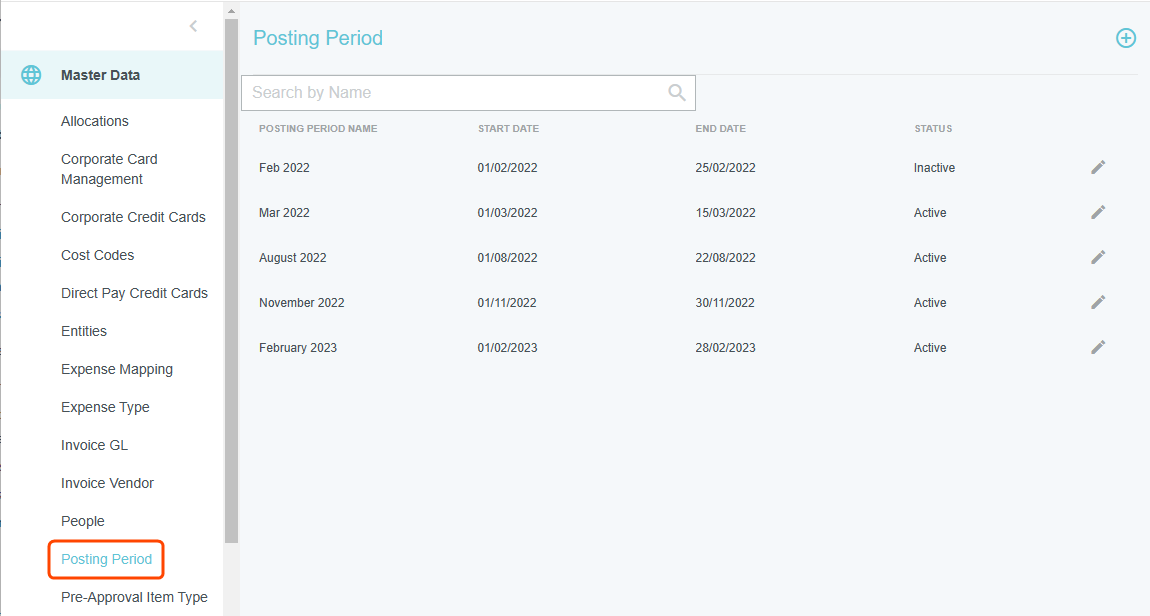Click pencil icon for August 2022 row
1150x616 pixels.
(1098, 257)
